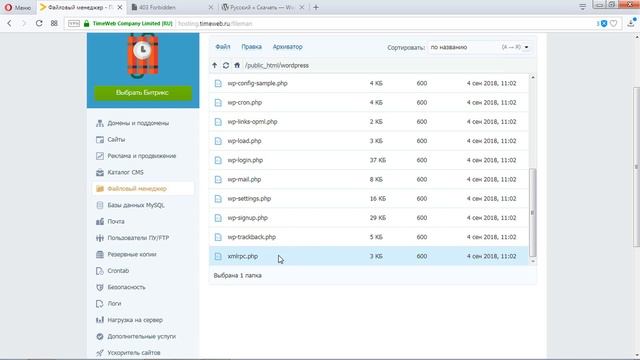Click Почта mailbox sidebar icon
Viewport: 640px width, 360px height.
pos(100,221)
